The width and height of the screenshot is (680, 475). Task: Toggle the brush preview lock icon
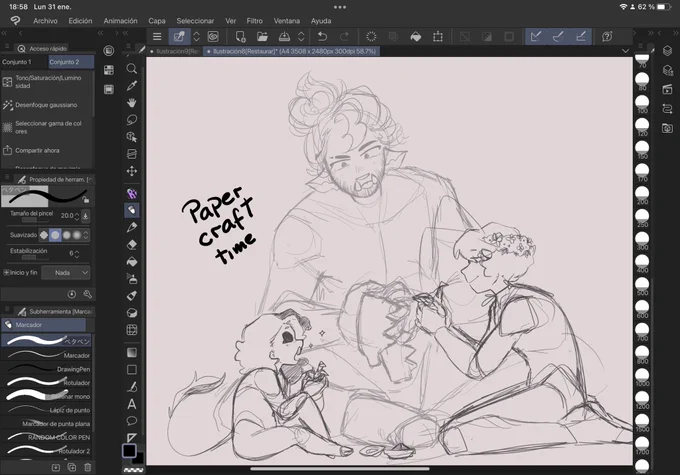pyautogui.click(x=86, y=200)
